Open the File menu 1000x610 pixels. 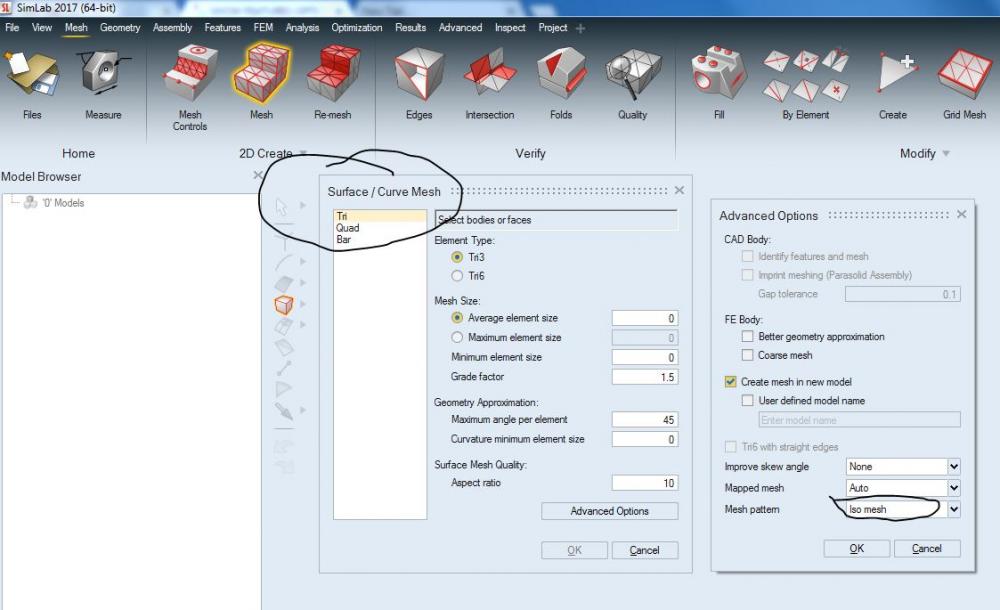12,27
